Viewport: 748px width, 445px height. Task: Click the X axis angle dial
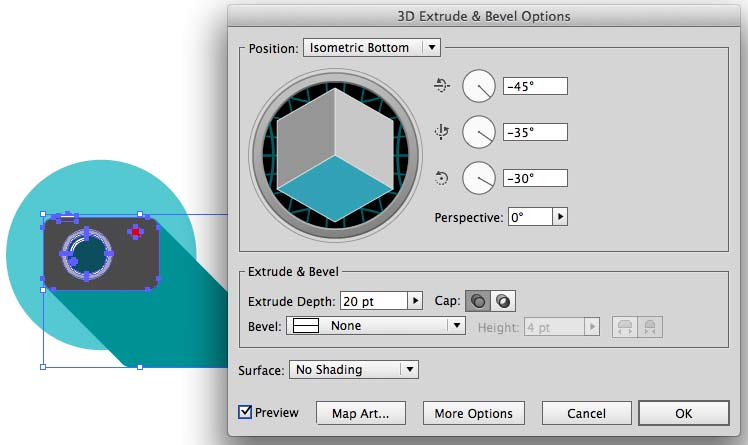coord(479,86)
